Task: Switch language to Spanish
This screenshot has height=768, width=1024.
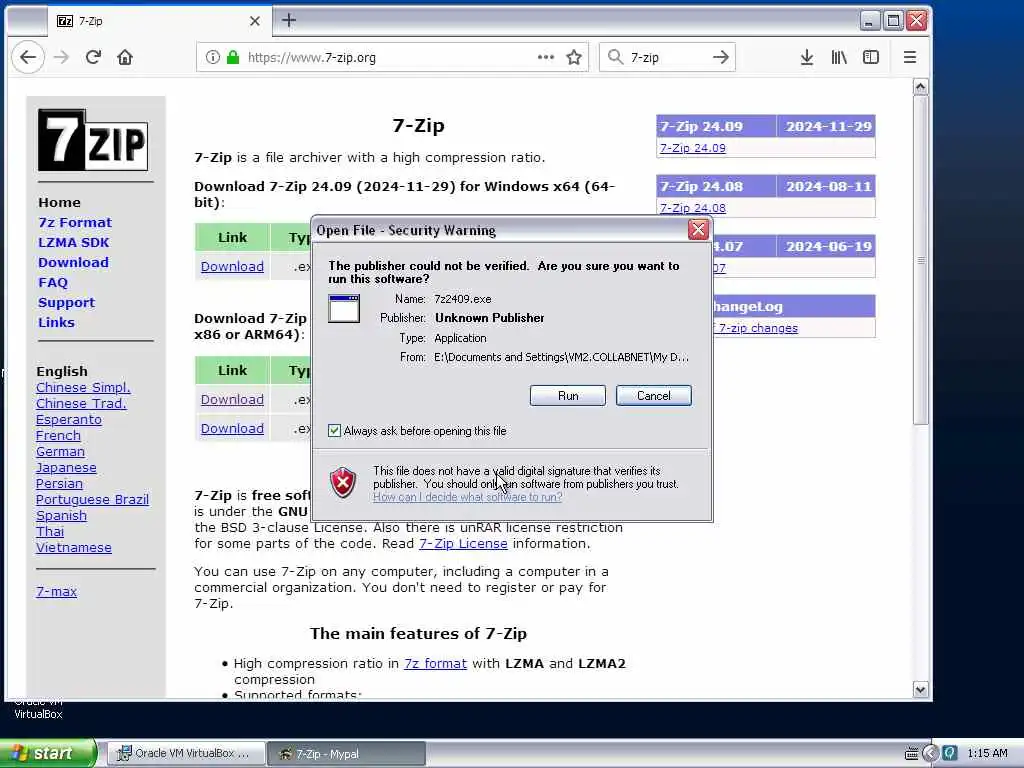Action: 61,515
